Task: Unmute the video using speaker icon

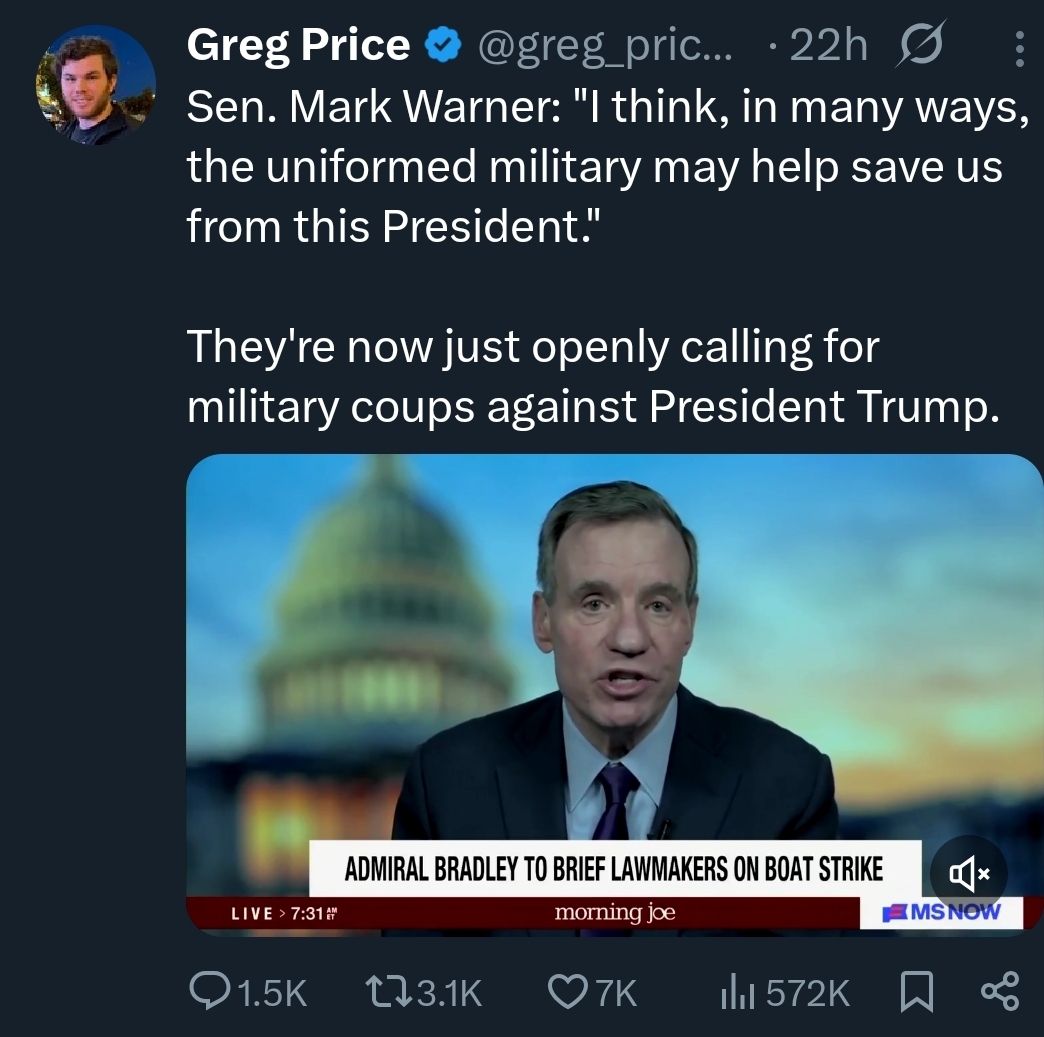Action: click(969, 875)
